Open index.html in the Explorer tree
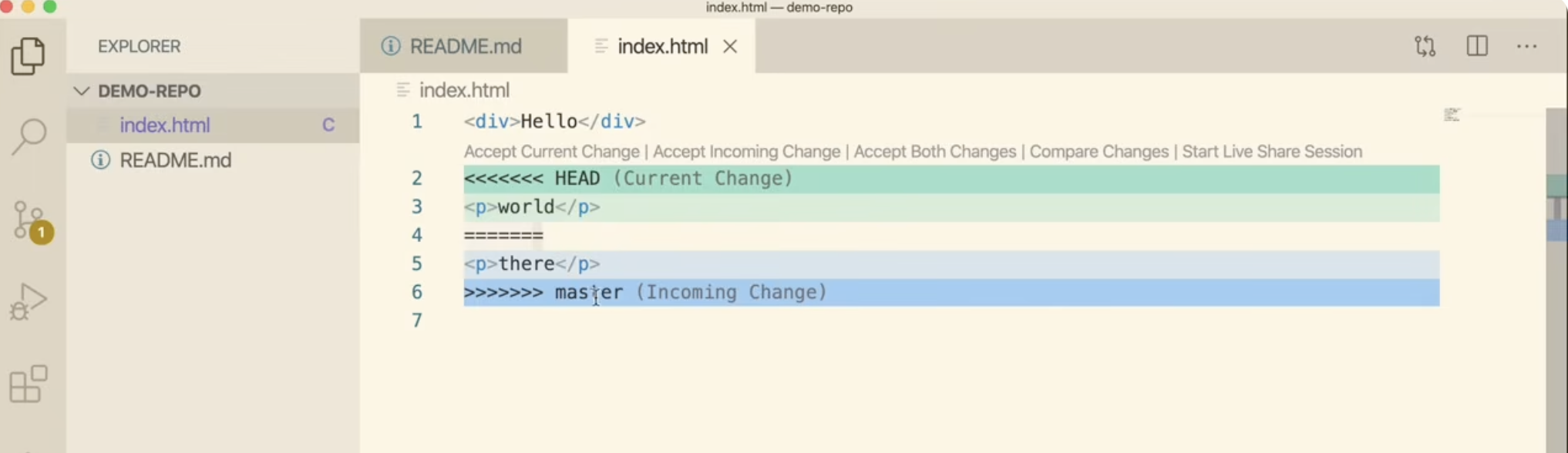This screenshot has height=453, width=1568. [x=164, y=125]
